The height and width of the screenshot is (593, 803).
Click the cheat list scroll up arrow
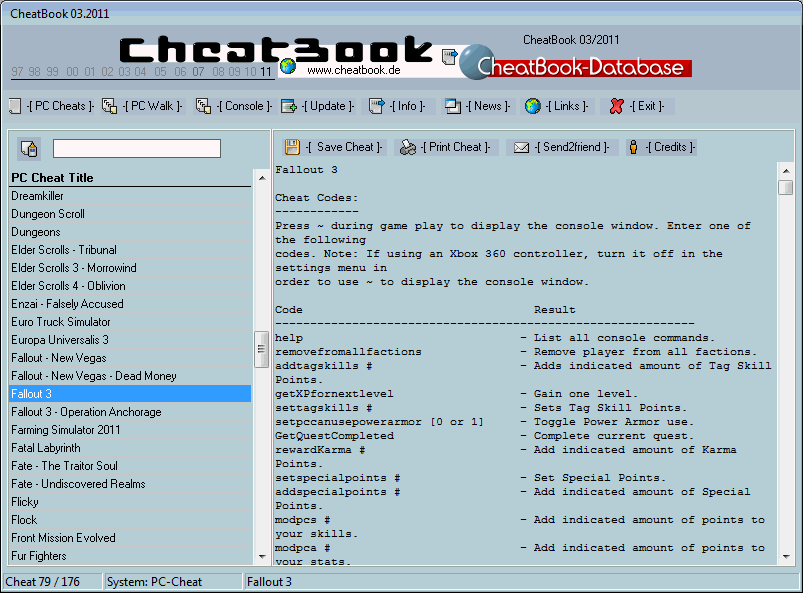click(262, 178)
